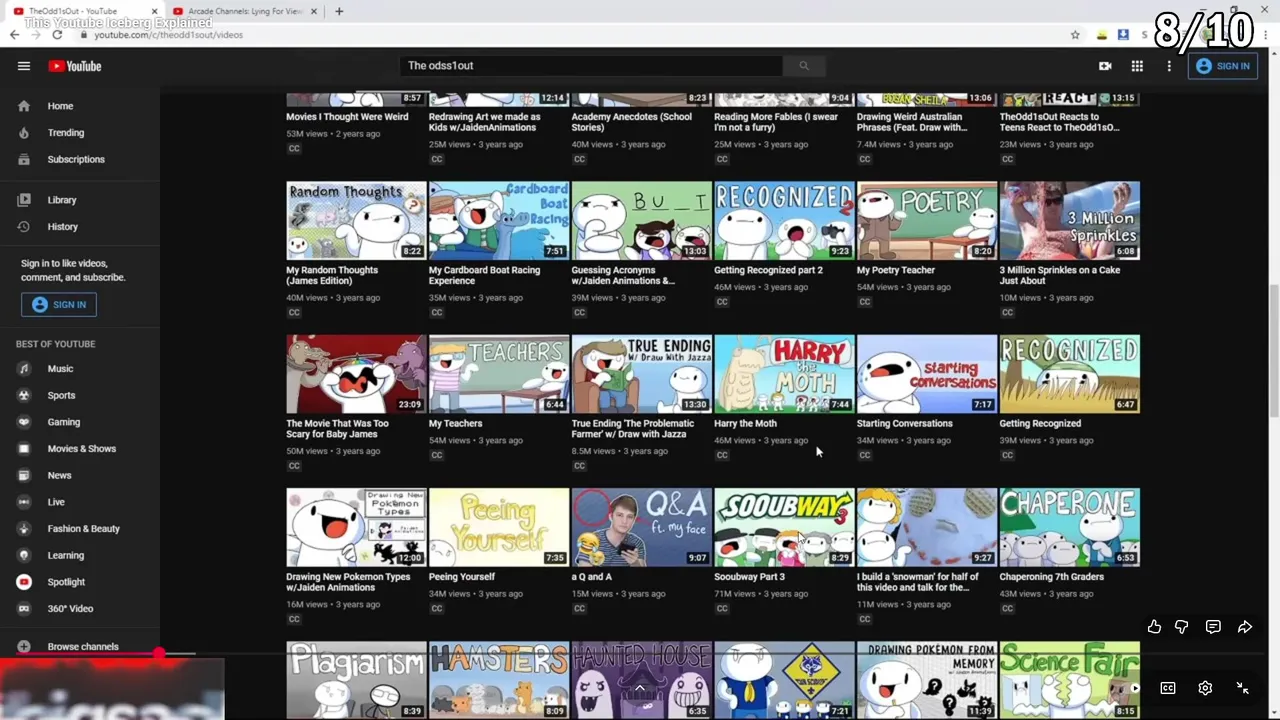Screen dimensions: 1280x720
Task: Click the page vertical scrollbar
Action: (1273, 350)
